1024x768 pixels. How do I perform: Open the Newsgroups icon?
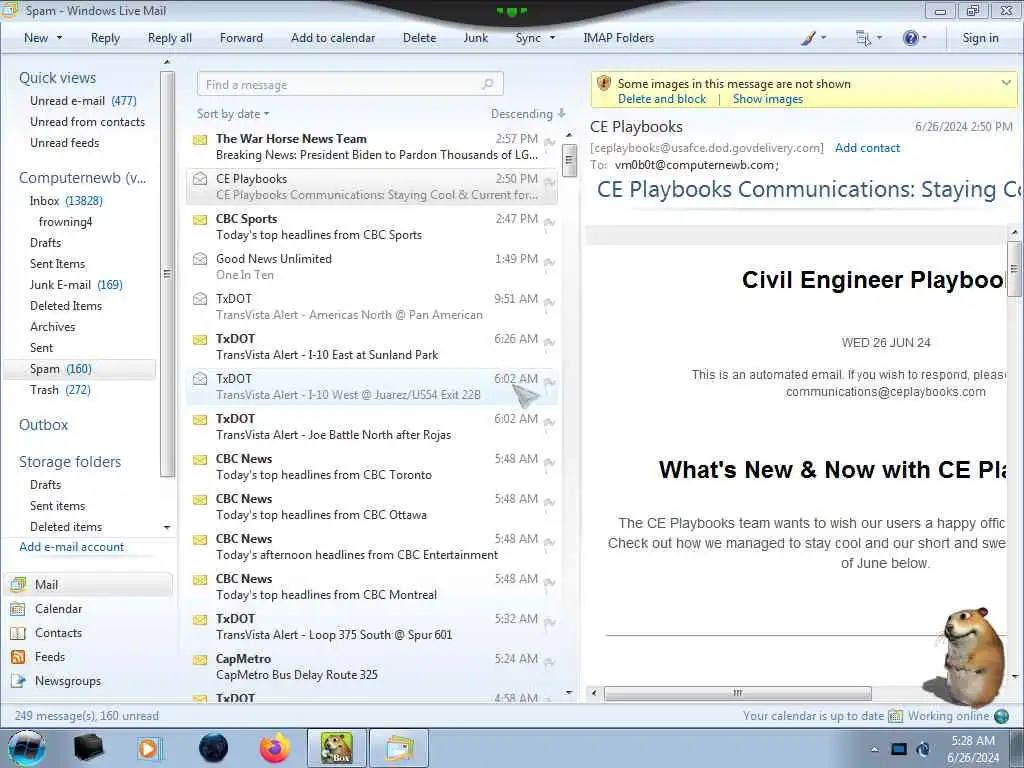18,681
